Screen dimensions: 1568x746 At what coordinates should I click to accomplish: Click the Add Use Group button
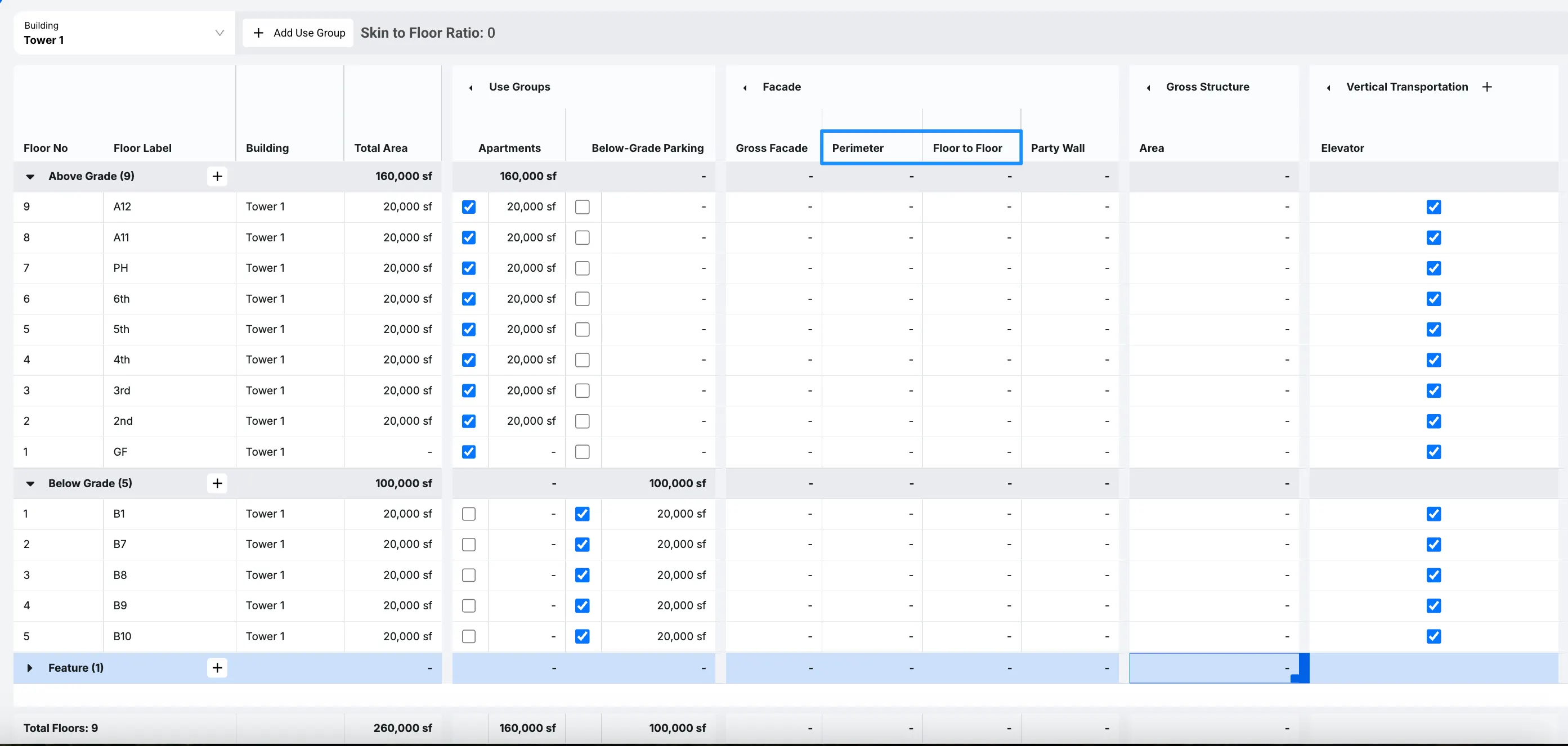298,33
